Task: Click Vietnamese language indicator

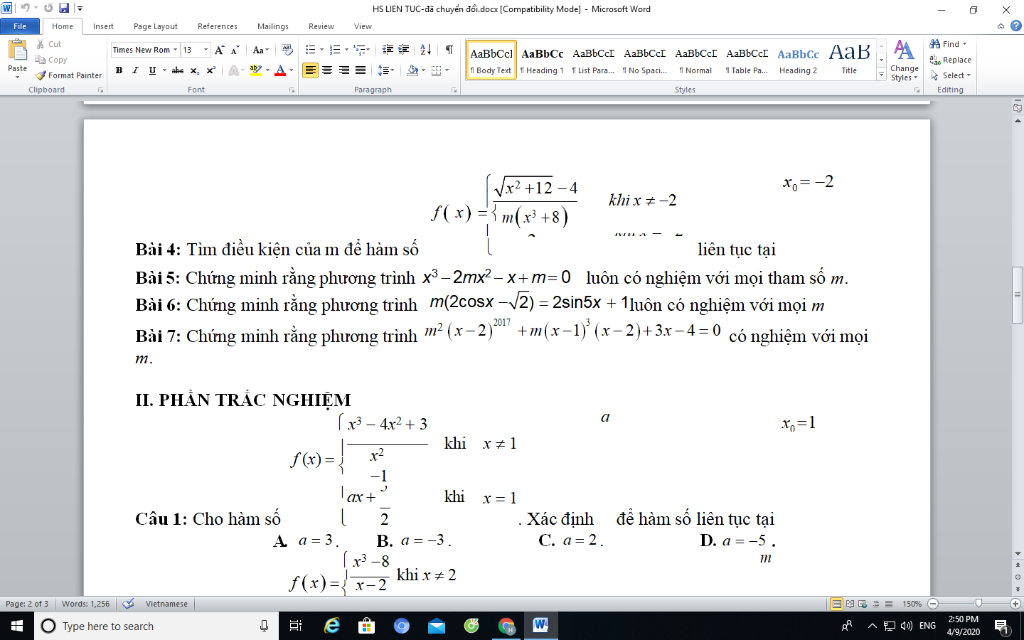Action: point(167,604)
